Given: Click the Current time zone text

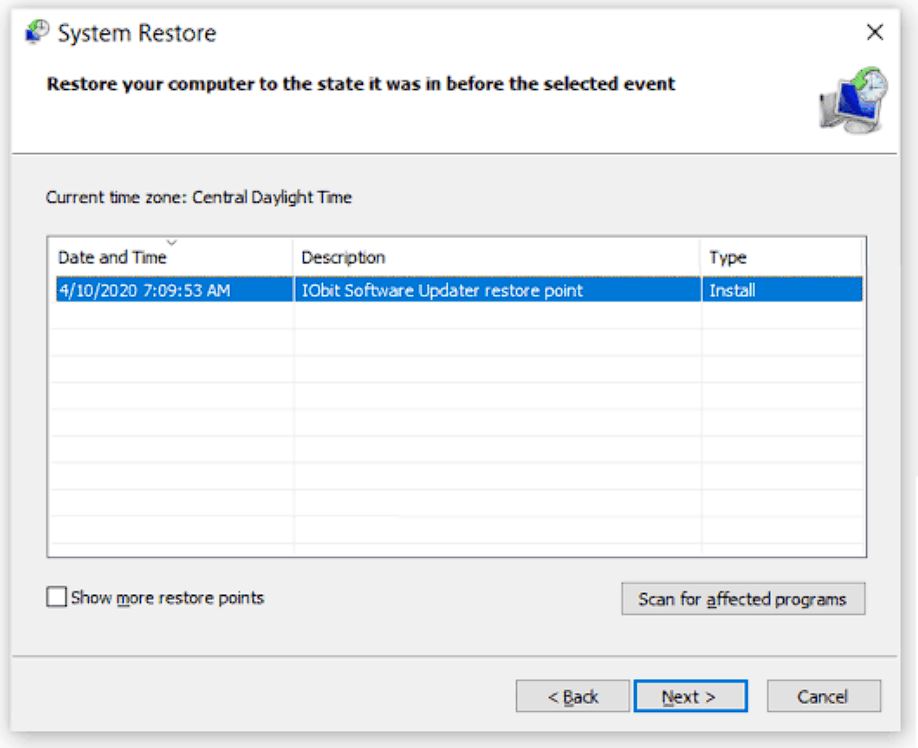Looking at the screenshot, I should [x=199, y=197].
